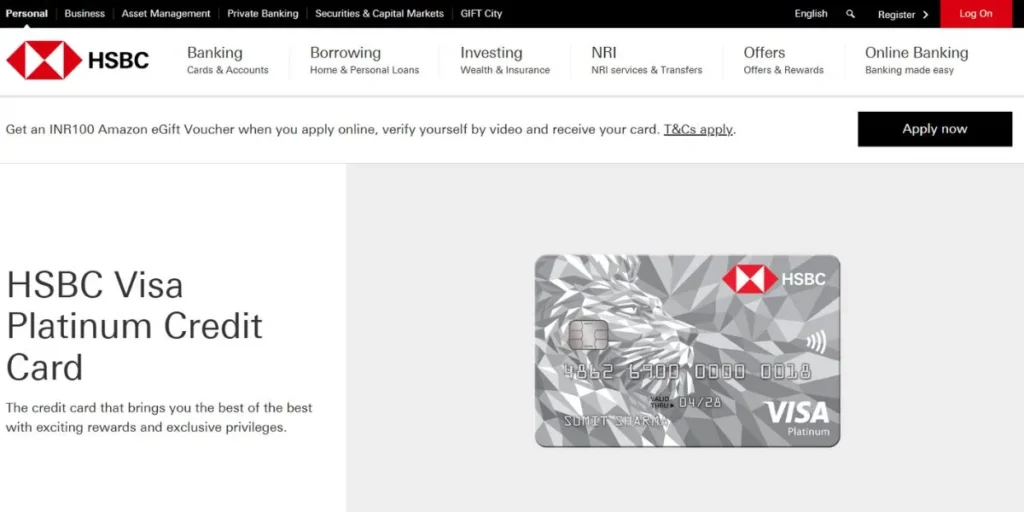Screen dimensions: 1024x512
Task: Click the platinum credit card image
Action: pyautogui.click(x=688, y=351)
